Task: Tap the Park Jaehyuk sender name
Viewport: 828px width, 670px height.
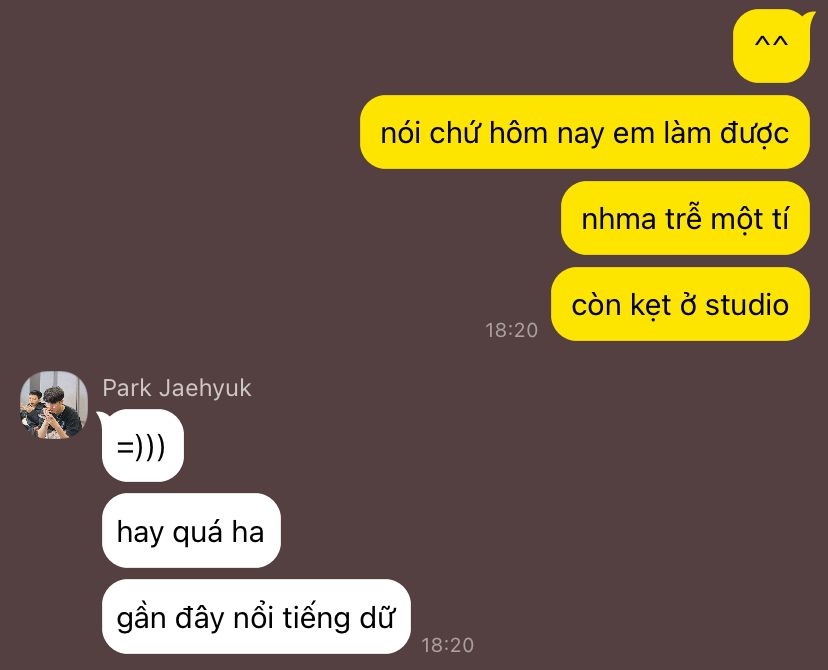Action: pos(177,388)
